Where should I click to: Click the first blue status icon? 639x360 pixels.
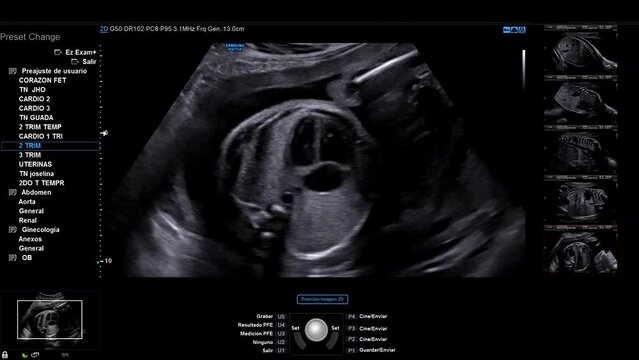pyautogui.click(x=507, y=30)
